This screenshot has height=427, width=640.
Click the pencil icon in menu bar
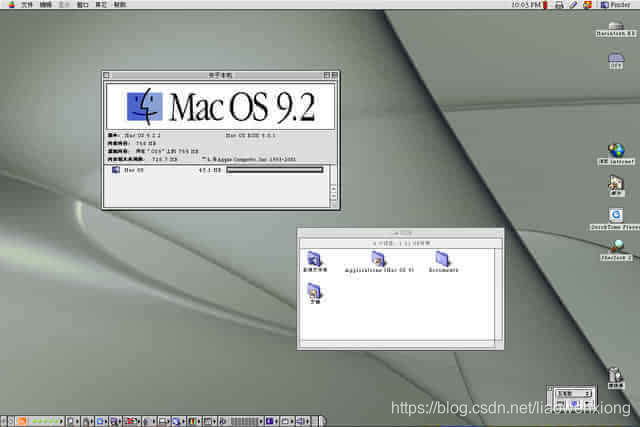(x=573, y=5)
